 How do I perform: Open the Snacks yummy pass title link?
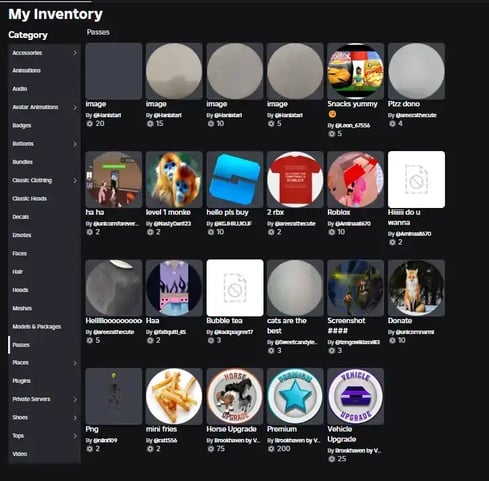pyautogui.click(x=352, y=104)
